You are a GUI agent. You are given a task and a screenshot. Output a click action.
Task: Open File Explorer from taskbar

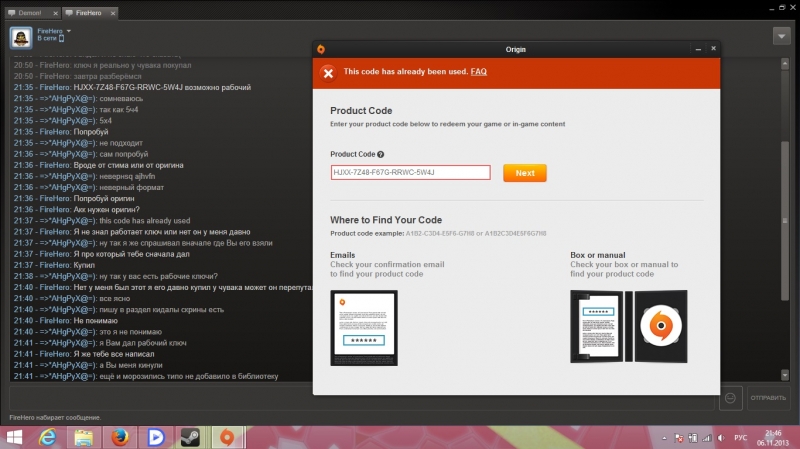(84, 438)
